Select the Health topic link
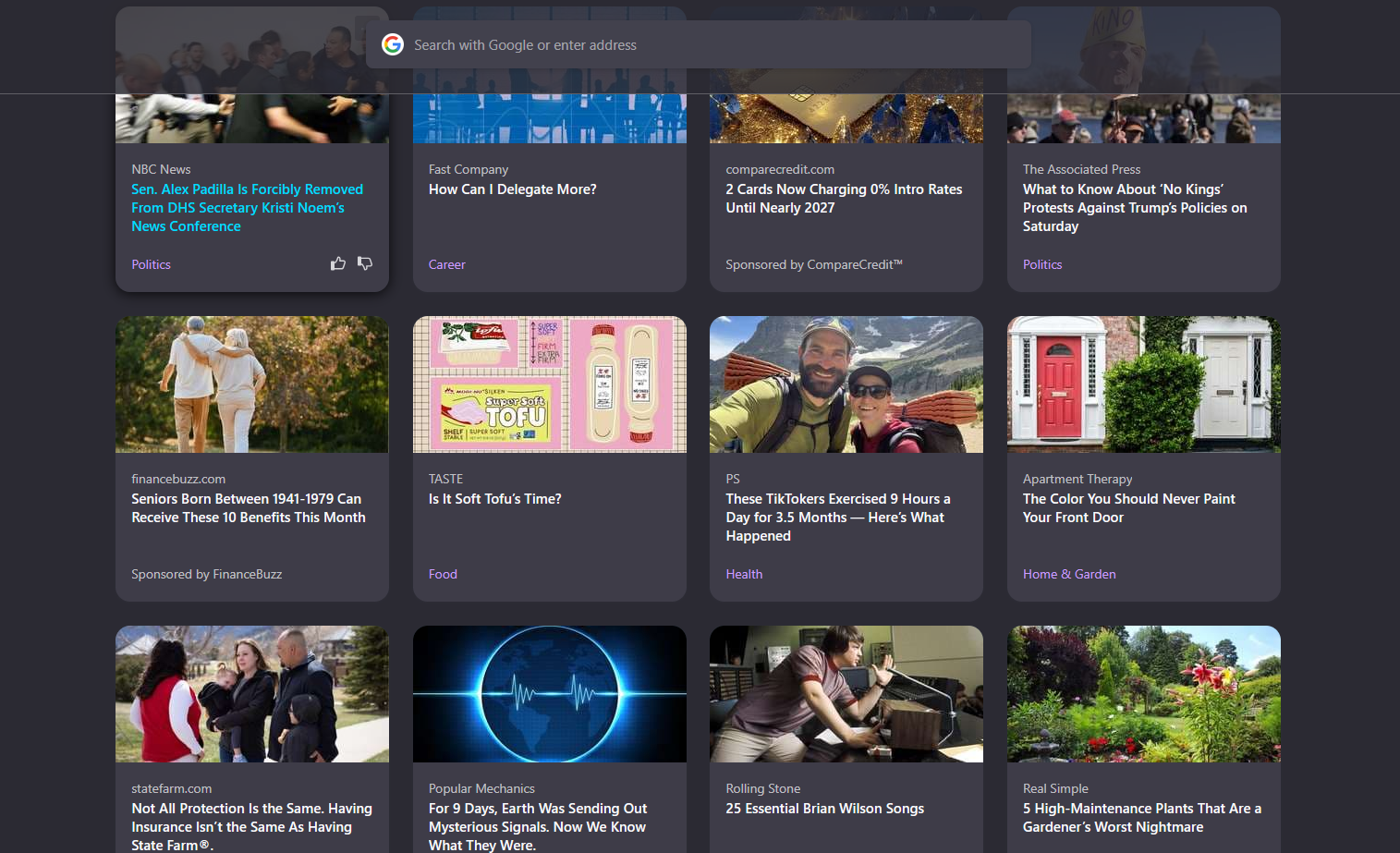Viewport: 1400px width, 853px height. click(744, 574)
